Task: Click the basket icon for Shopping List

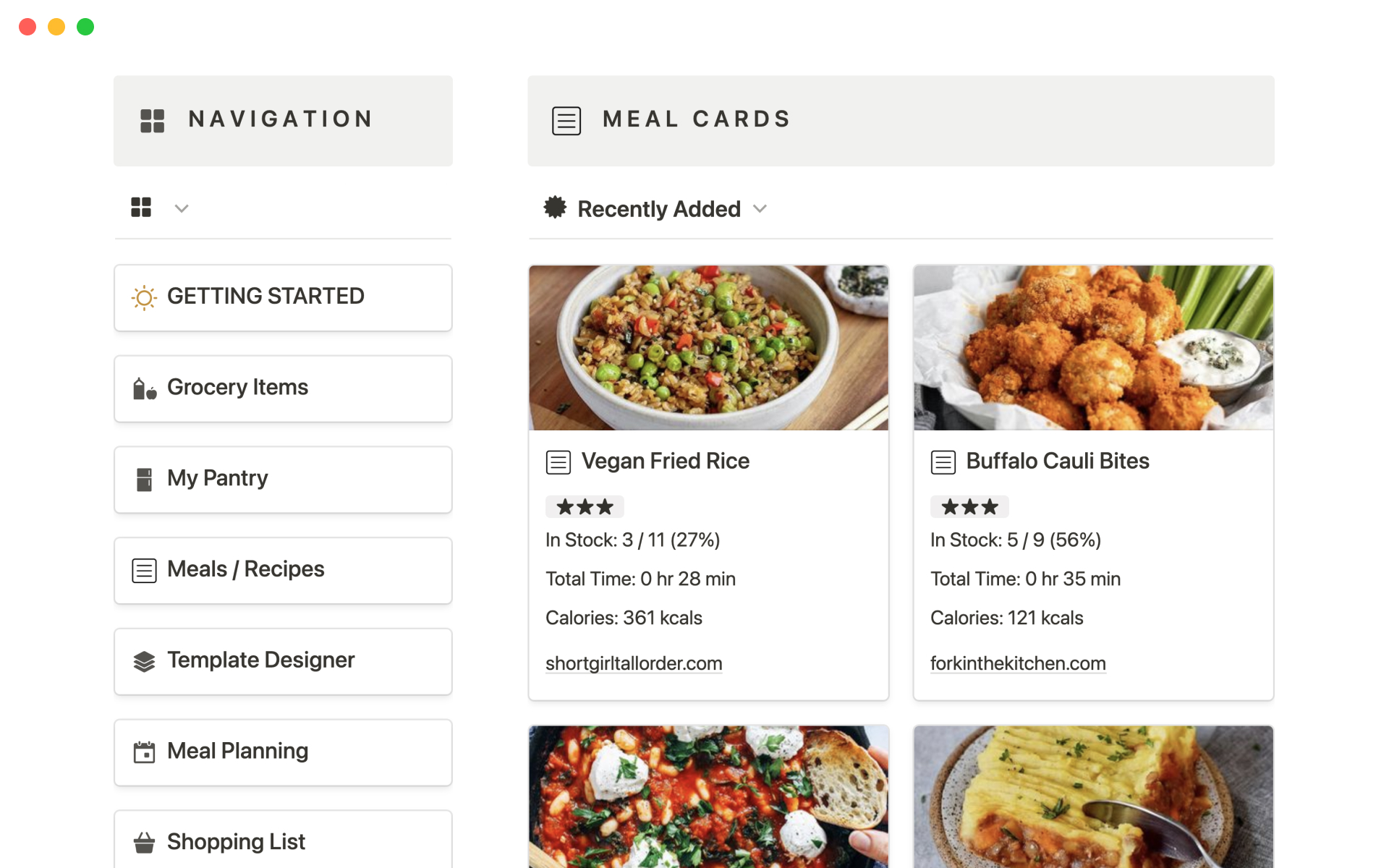Action: point(144,843)
